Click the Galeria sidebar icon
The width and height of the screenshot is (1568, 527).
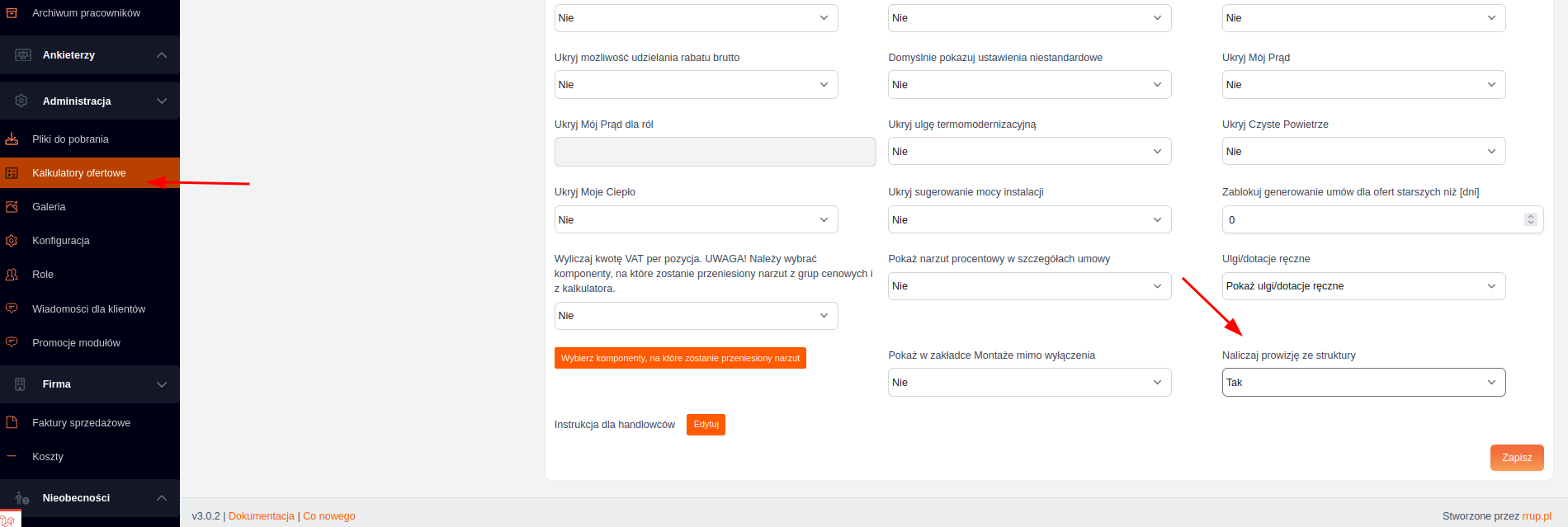(12, 206)
